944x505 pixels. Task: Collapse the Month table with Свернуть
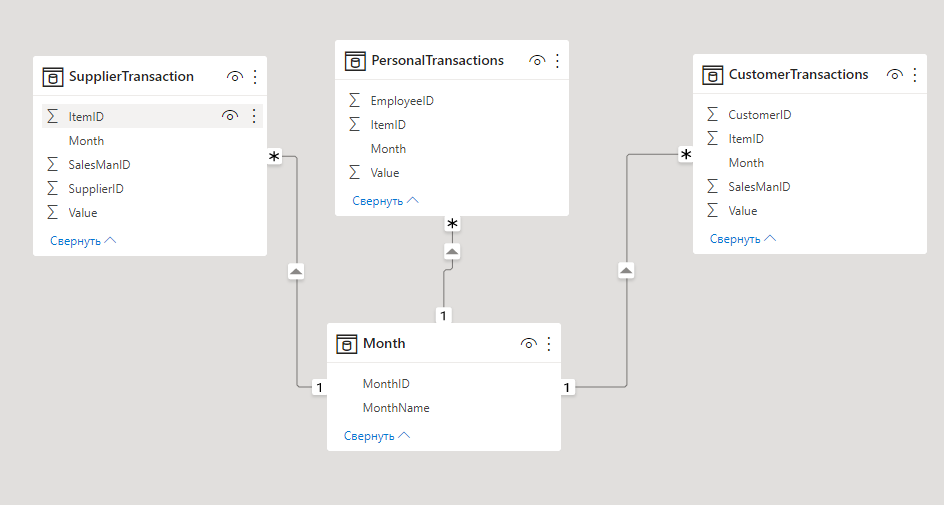click(x=377, y=436)
